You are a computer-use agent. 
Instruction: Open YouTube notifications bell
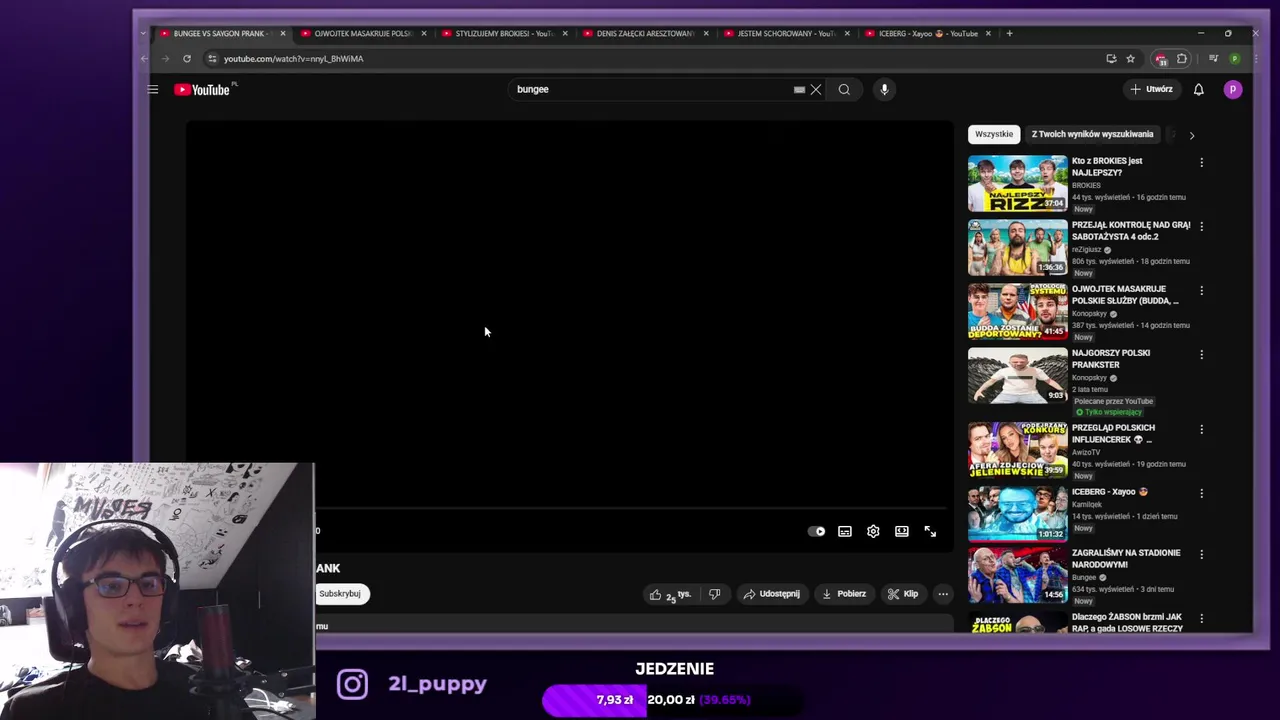pos(1198,89)
